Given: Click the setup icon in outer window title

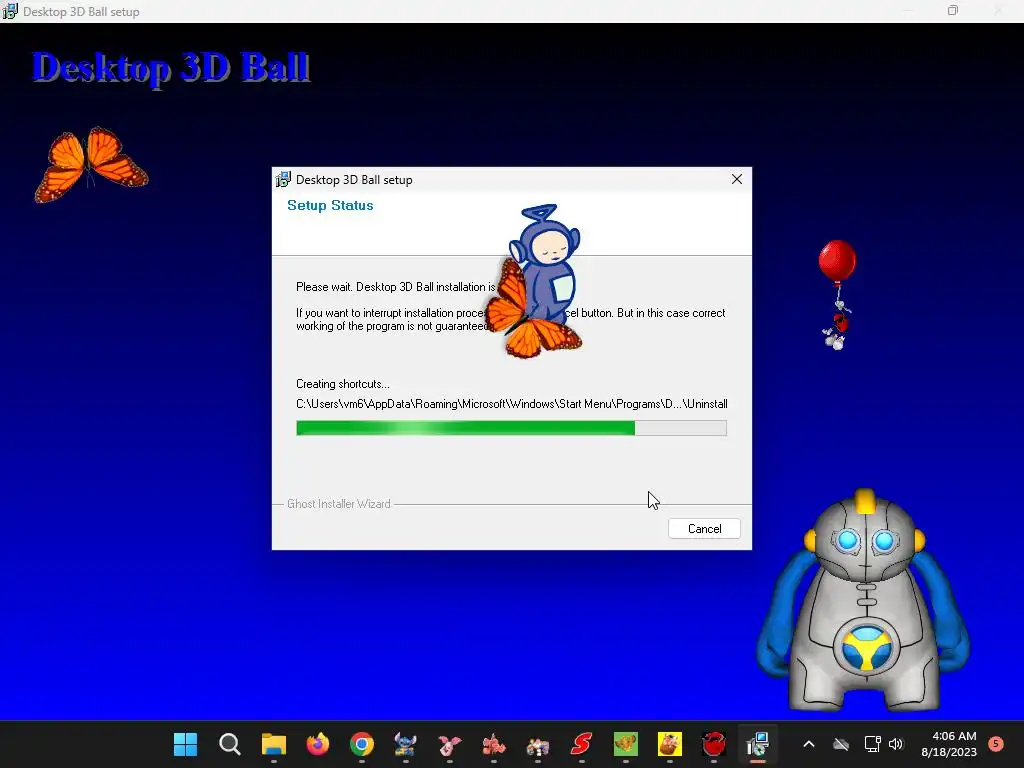Looking at the screenshot, I should 10,11.
